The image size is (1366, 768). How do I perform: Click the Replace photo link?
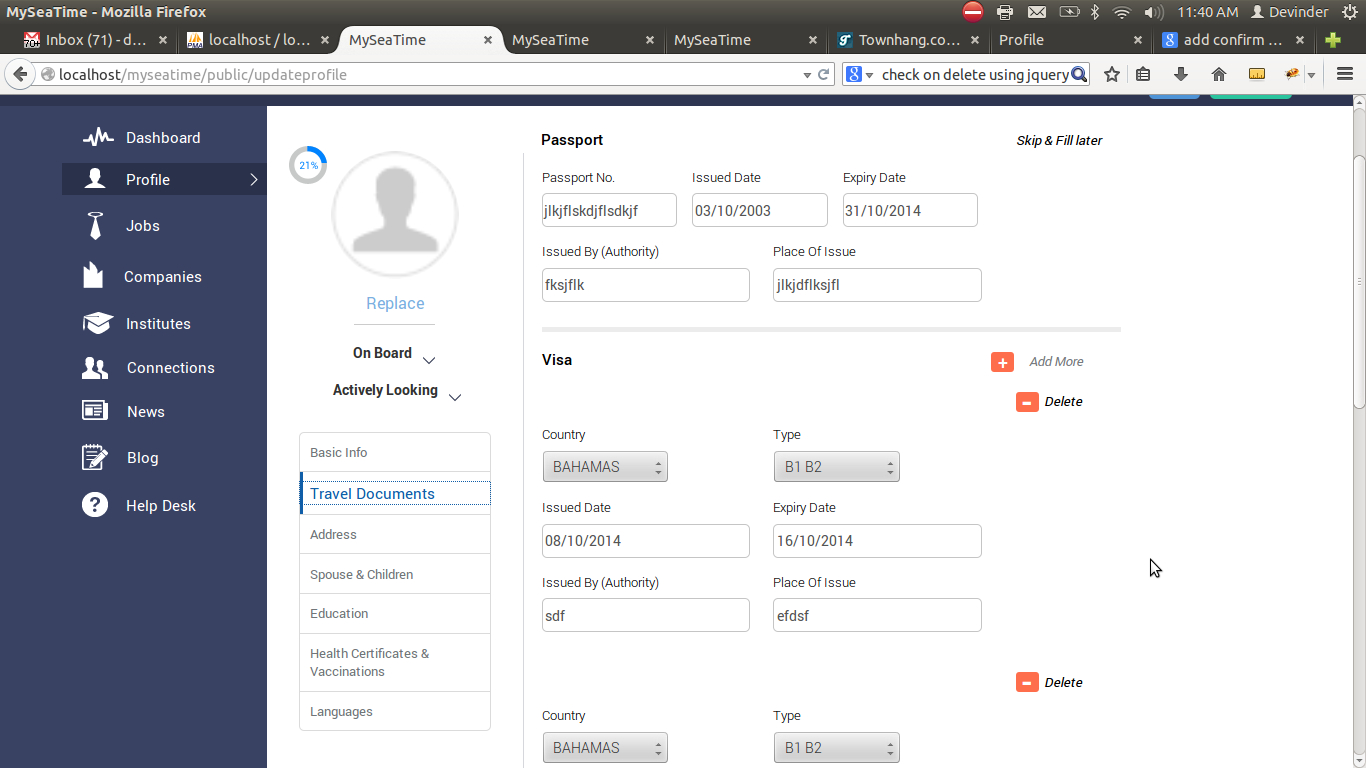coord(395,303)
